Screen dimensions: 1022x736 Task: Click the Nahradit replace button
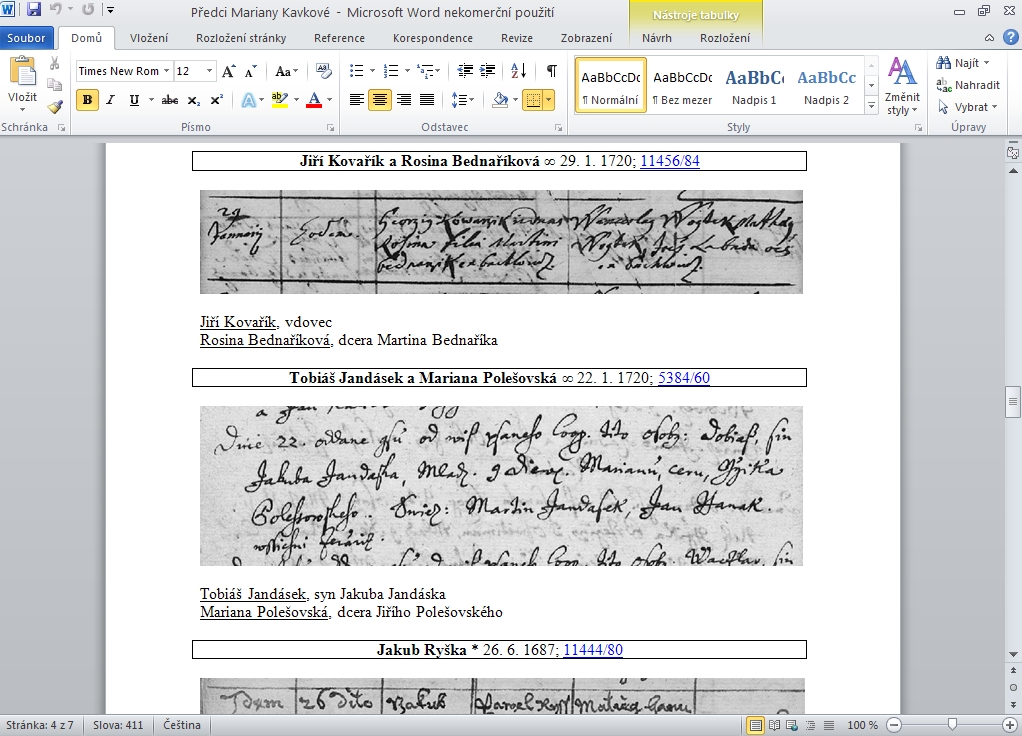point(968,85)
